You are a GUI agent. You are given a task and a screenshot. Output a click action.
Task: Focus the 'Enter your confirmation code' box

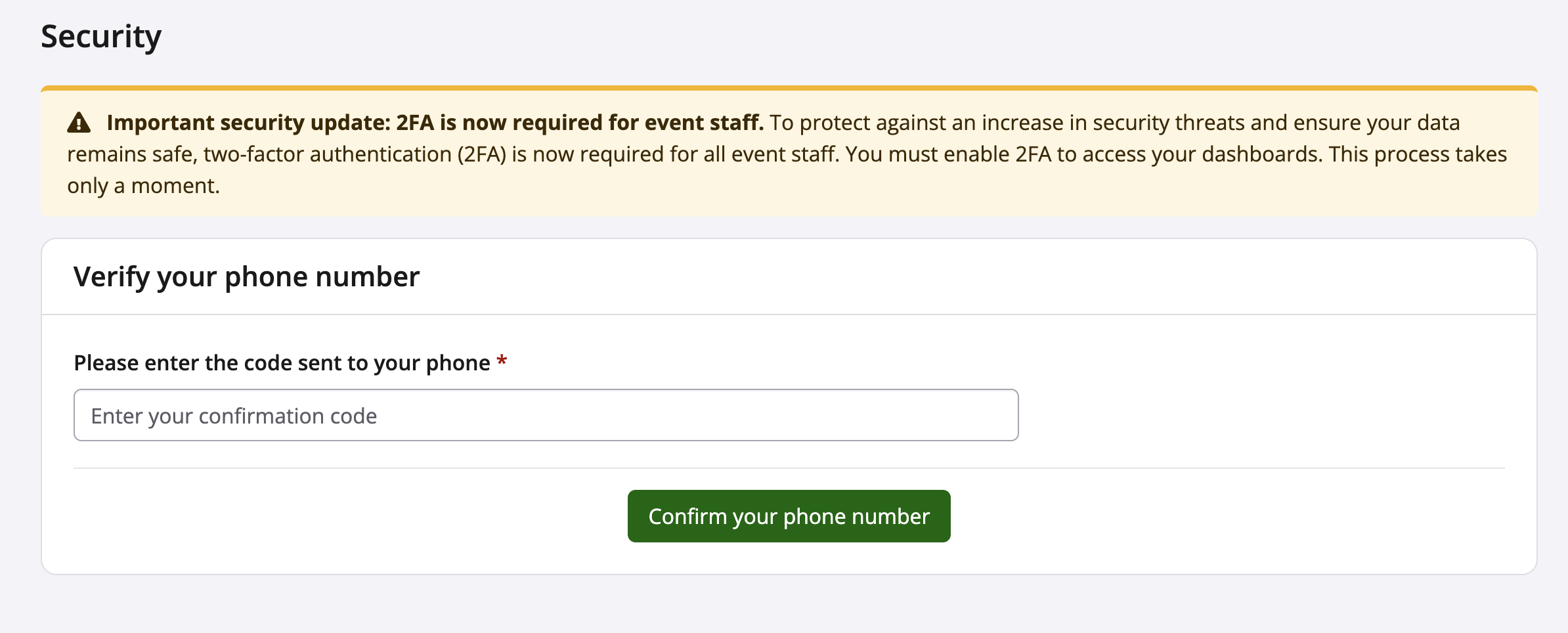coord(545,414)
